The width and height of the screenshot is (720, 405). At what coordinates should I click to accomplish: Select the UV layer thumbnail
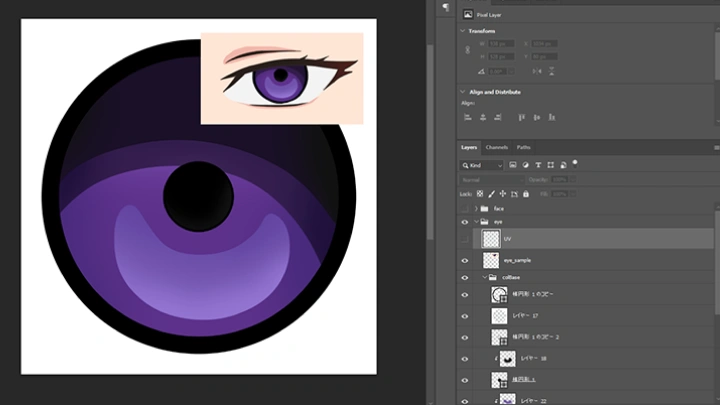pos(491,239)
